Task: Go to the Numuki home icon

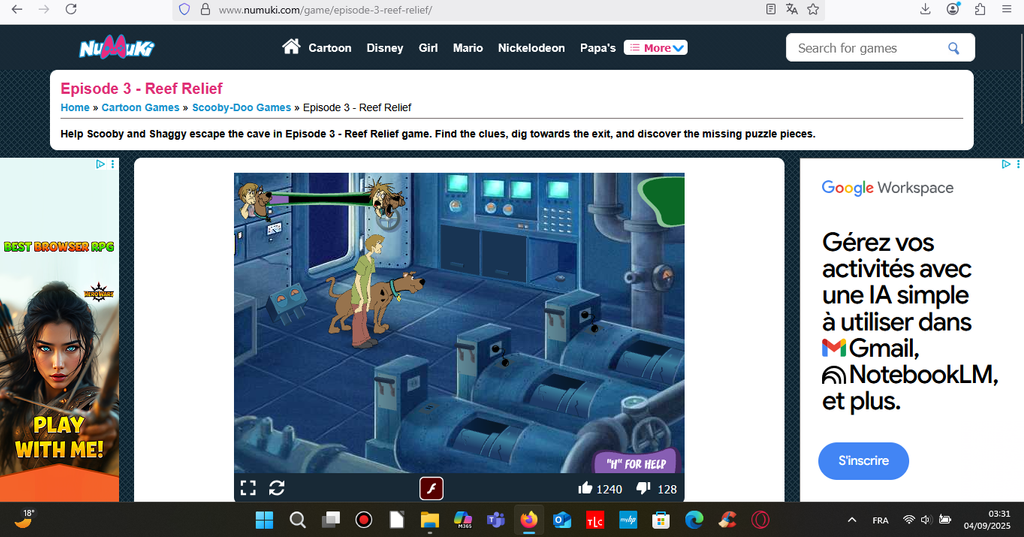Action: click(x=291, y=47)
